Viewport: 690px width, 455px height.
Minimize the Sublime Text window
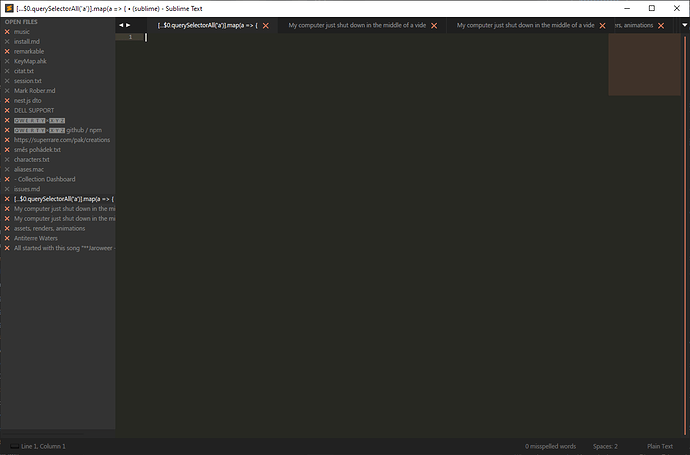627,8
